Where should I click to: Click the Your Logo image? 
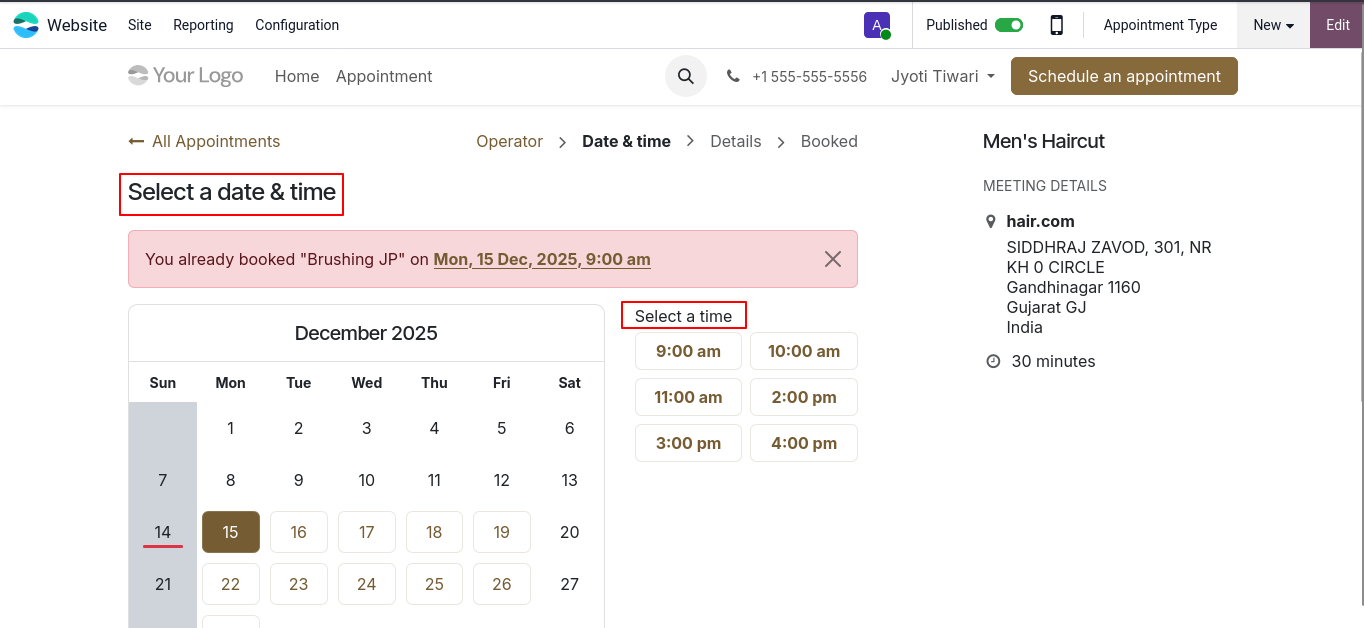coord(186,76)
